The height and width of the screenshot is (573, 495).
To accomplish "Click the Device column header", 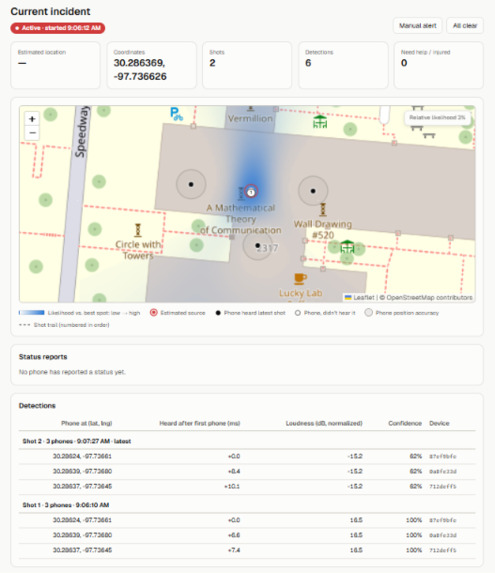I will click(439, 423).
